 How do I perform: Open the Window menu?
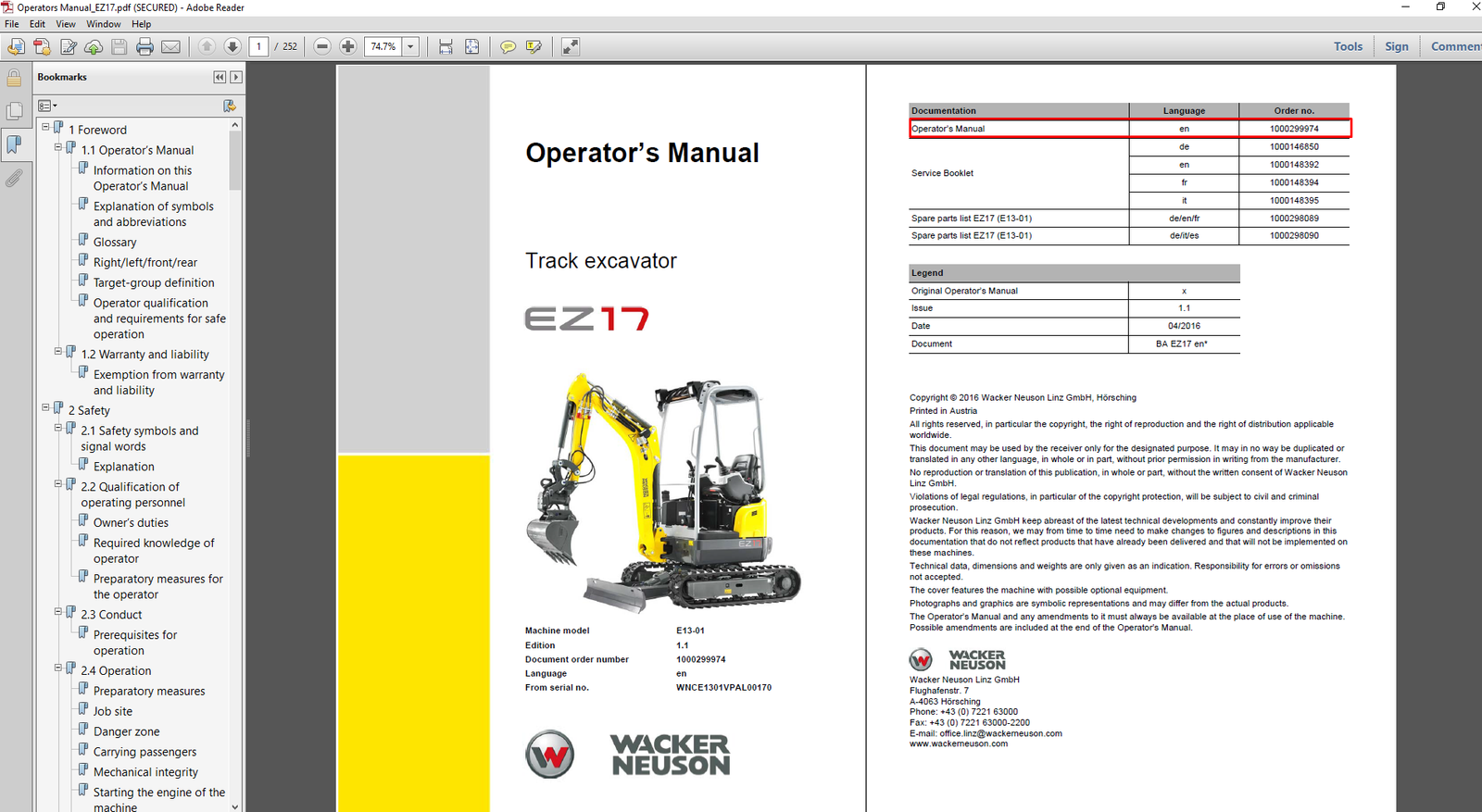pyautogui.click(x=103, y=24)
